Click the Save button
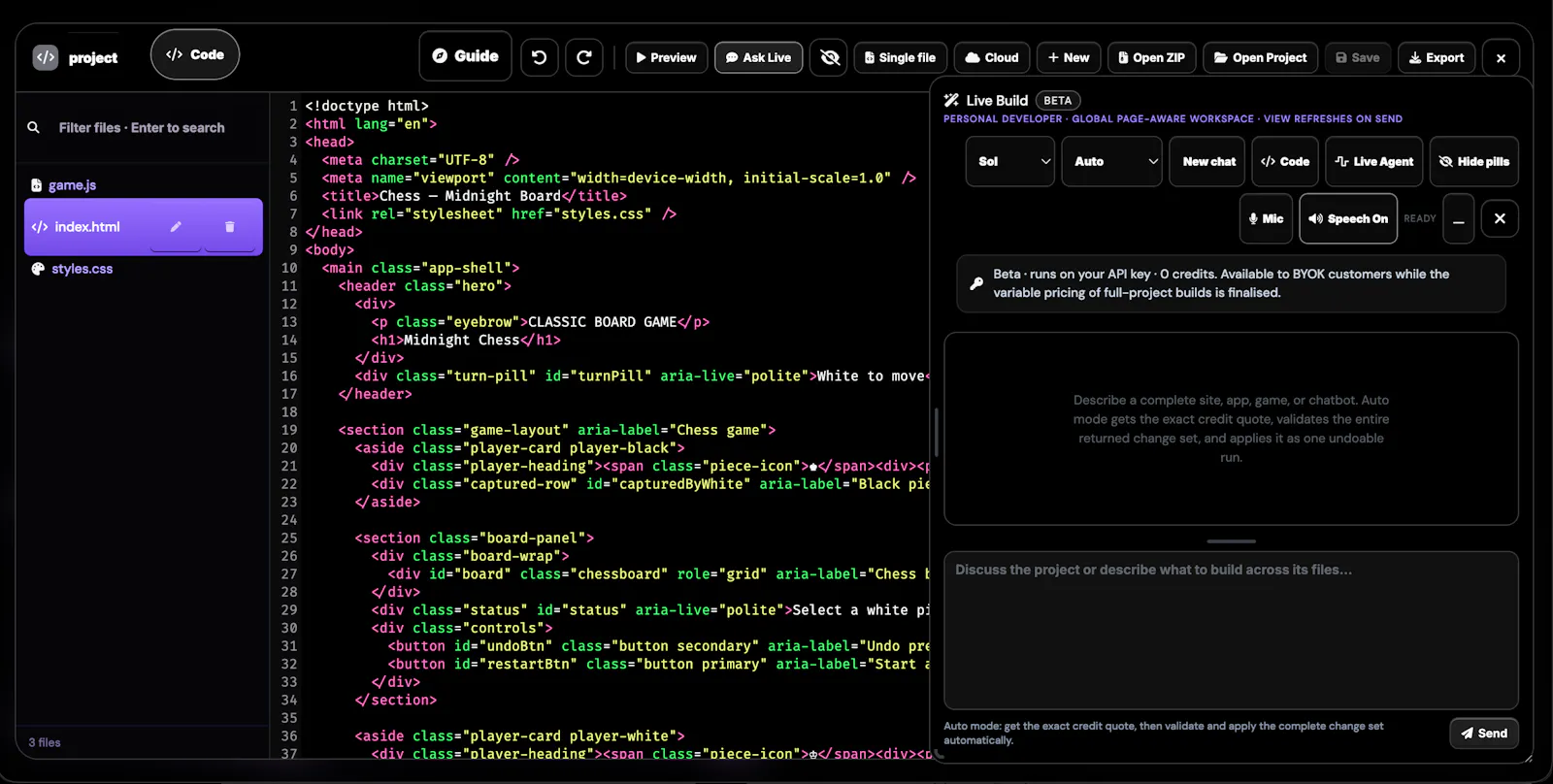This screenshot has height=784, width=1553. [1358, 57]
